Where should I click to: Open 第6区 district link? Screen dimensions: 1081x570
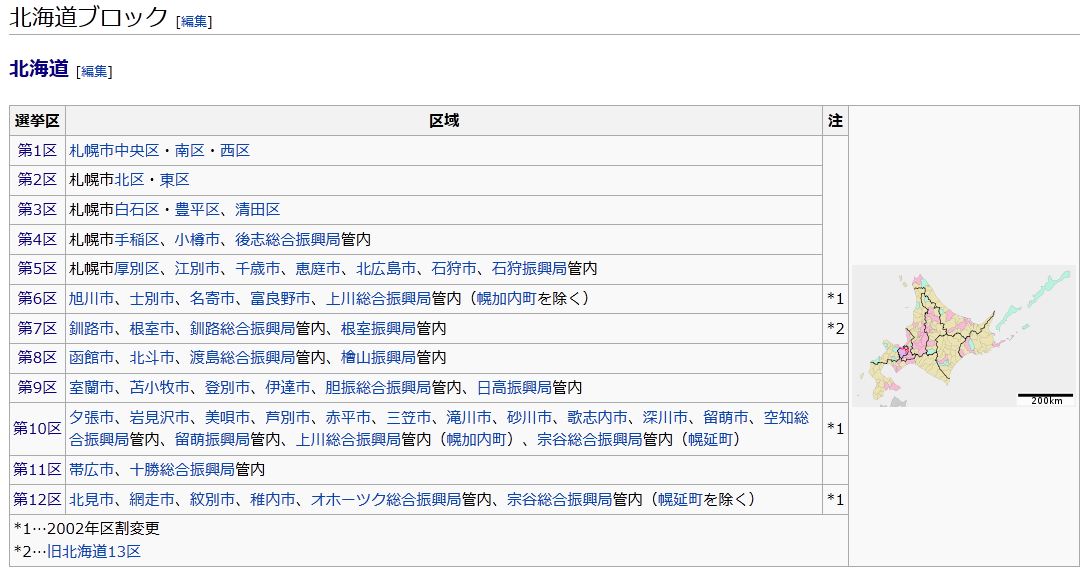[x=37, y=298]
